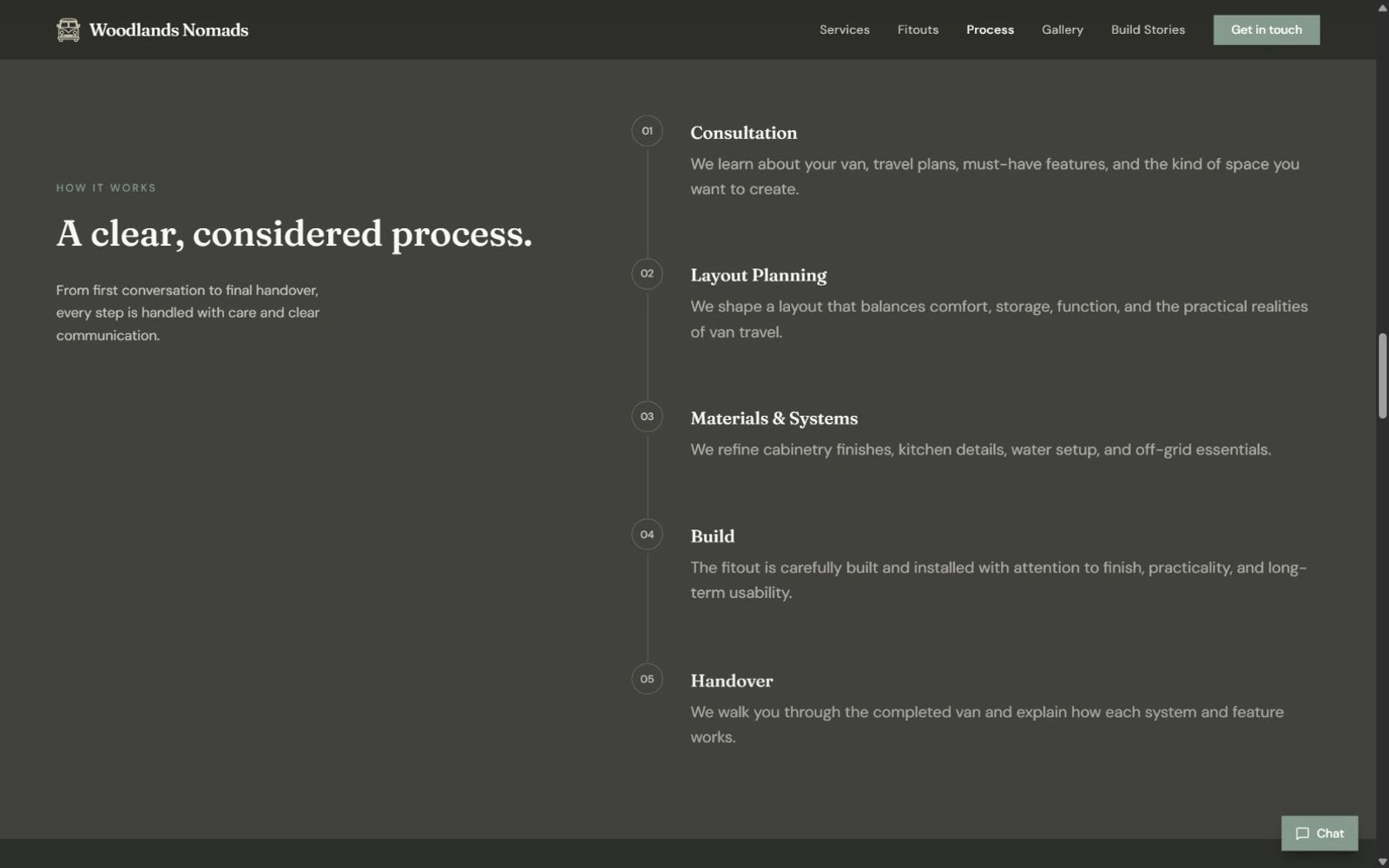Open Build Stories in navigation
Screen dimensions: 1389x868
tap(1148, 30)
